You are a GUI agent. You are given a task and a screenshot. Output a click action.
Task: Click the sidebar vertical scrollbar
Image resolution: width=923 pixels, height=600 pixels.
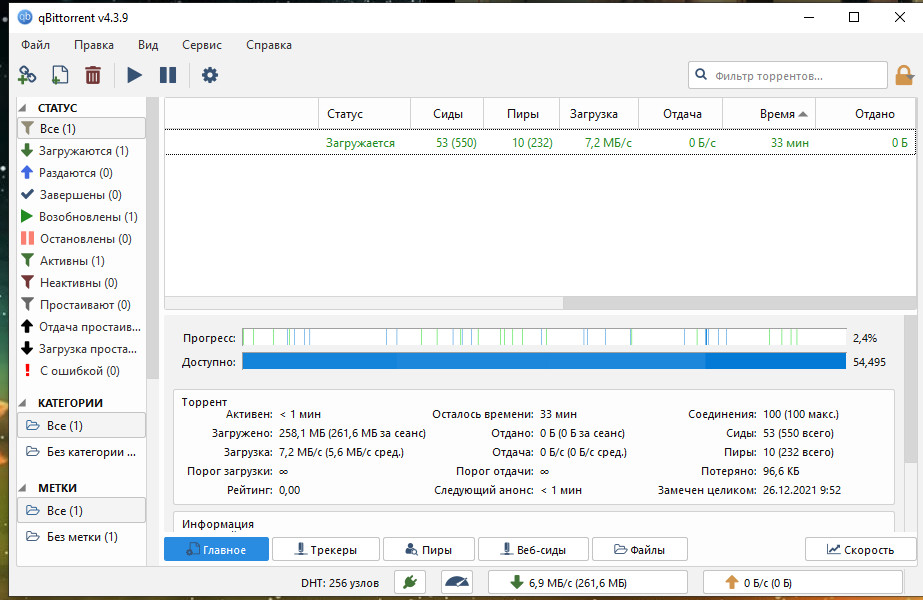pos(152,238)
